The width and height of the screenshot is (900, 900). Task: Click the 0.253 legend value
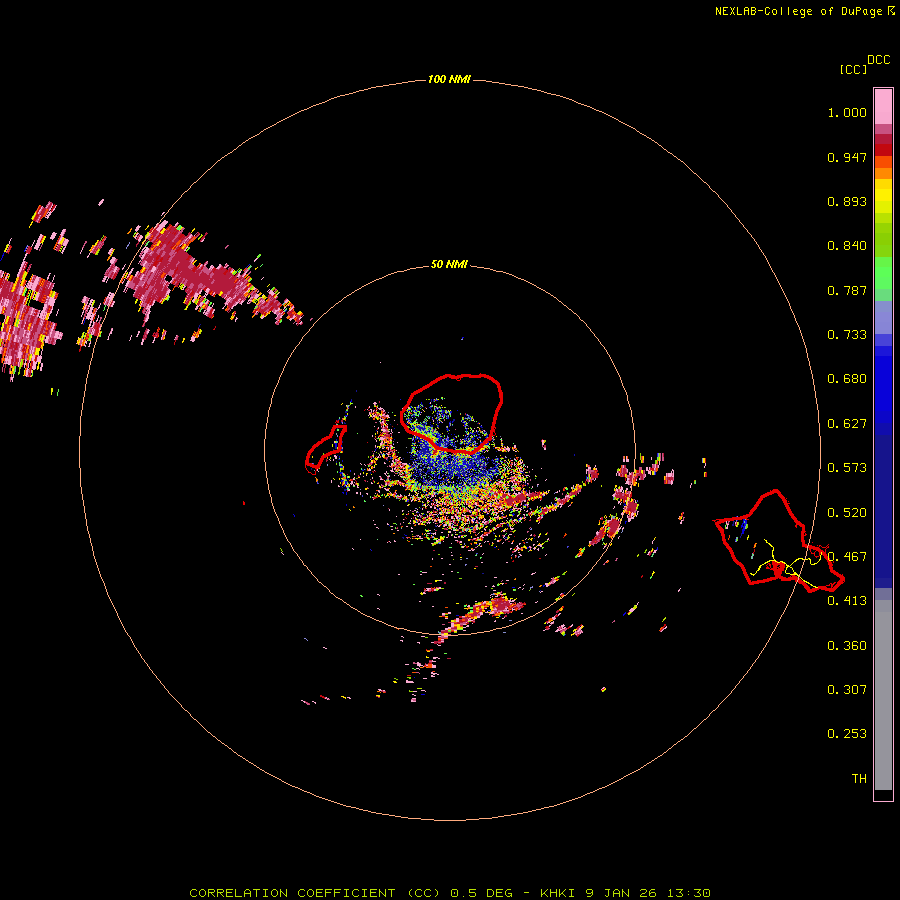[x=847, y=734]
